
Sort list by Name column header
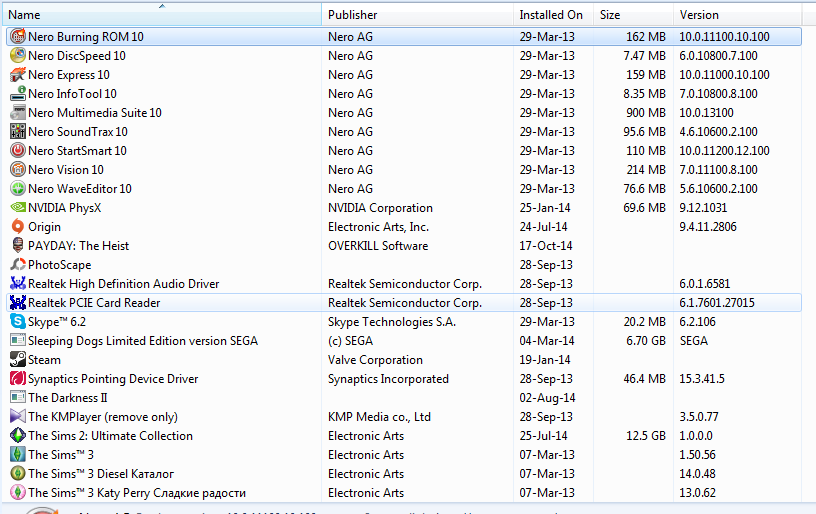160,15
